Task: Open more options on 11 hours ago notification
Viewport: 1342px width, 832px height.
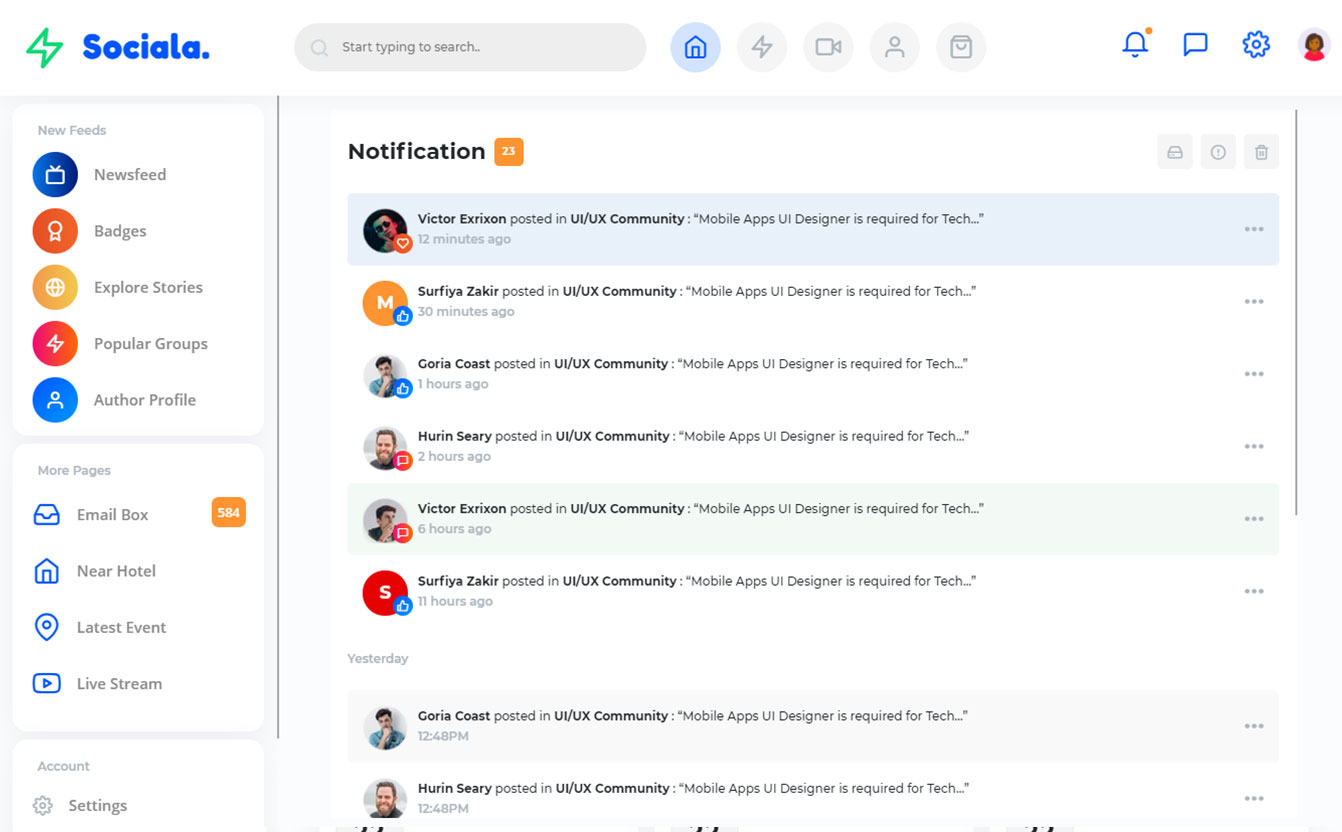Action: (x=1253, y=591)
